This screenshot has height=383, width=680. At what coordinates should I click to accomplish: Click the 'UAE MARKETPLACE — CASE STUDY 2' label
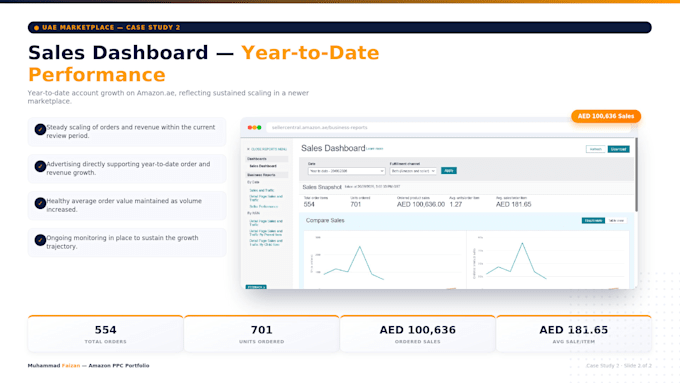tap(111, 28)
